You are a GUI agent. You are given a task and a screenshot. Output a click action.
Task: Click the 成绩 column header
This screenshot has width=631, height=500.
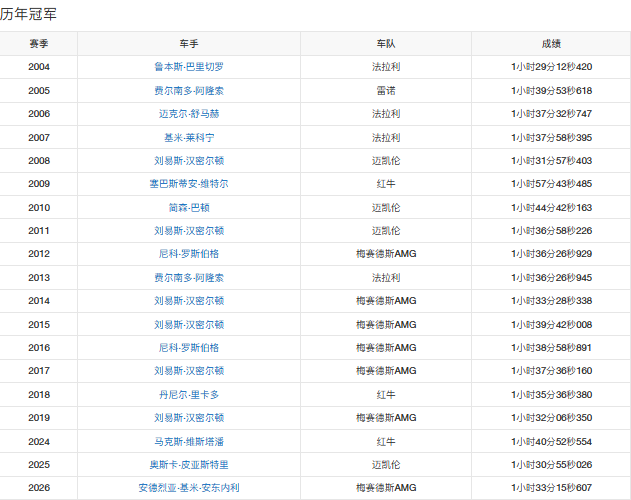[551, 43]
